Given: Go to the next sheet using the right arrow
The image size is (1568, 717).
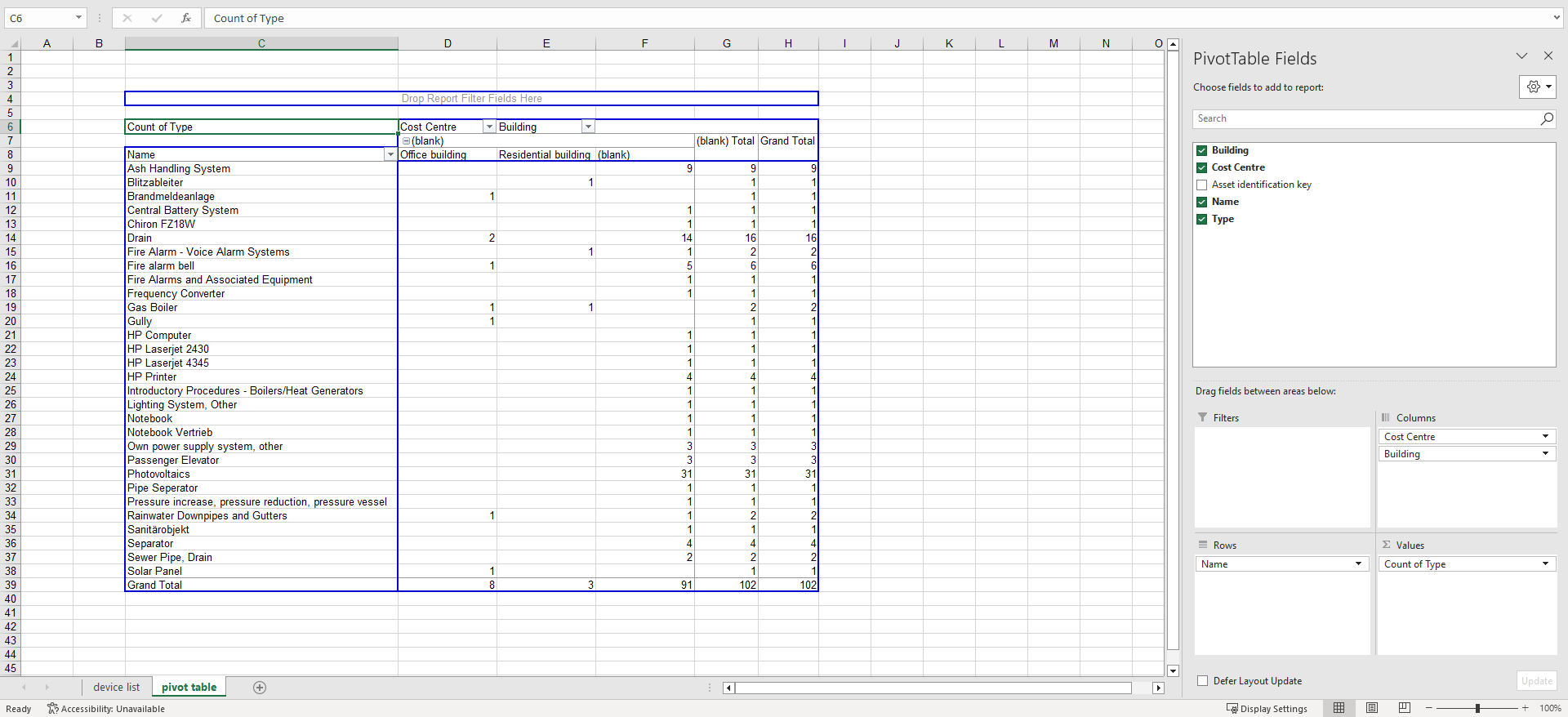Looking at the screenshot, I should (47, 688).
